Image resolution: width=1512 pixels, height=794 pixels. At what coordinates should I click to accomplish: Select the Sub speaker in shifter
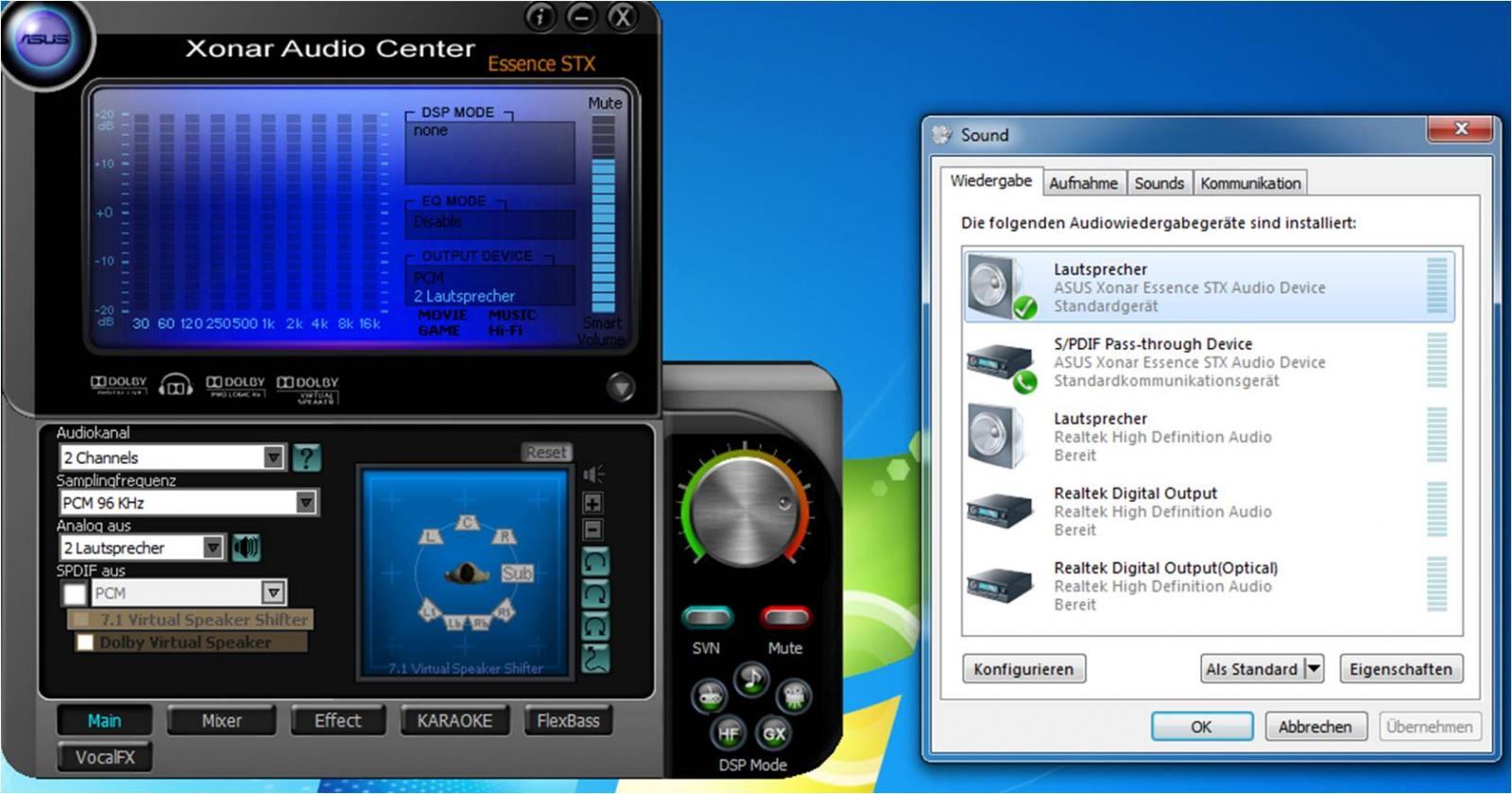pos(517,573)
